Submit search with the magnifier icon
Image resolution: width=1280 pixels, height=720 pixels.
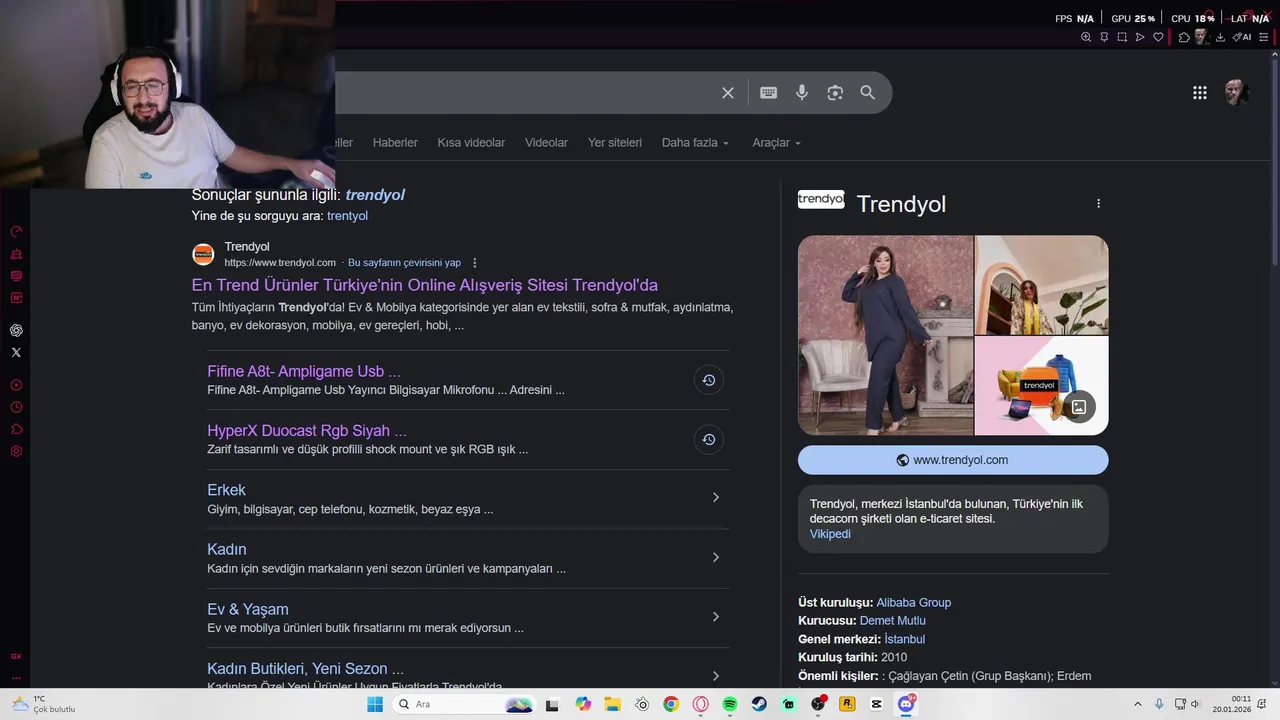[868, 93]
